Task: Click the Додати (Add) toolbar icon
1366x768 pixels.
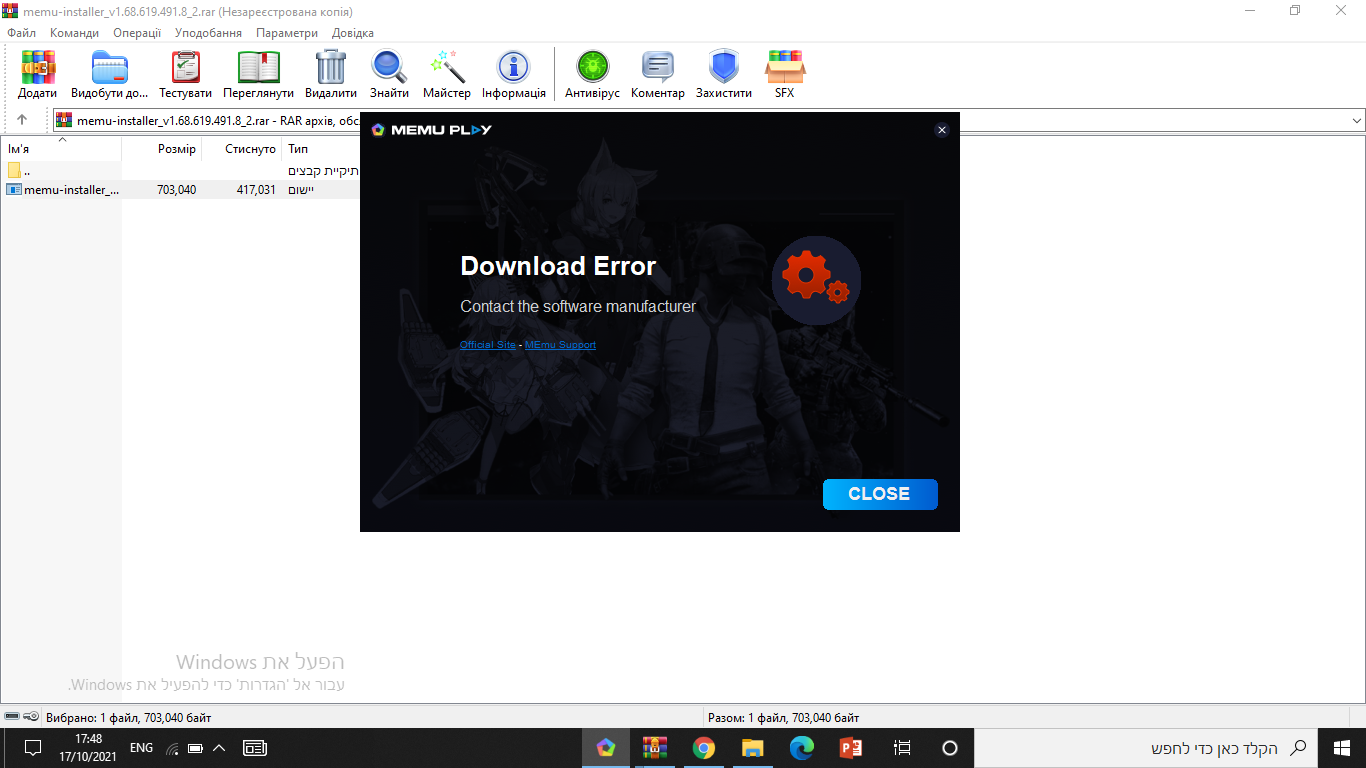Action: (38, 75)
